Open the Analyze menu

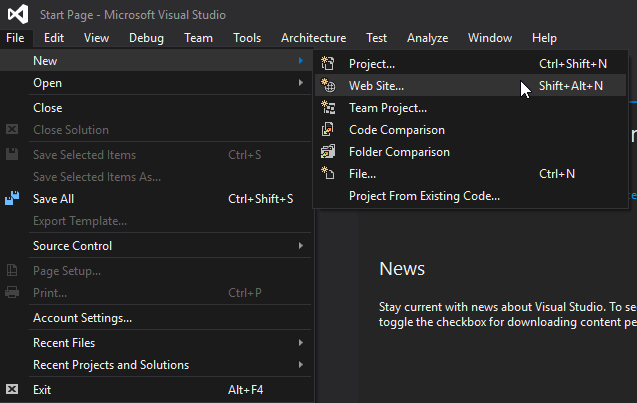point(427,38)
